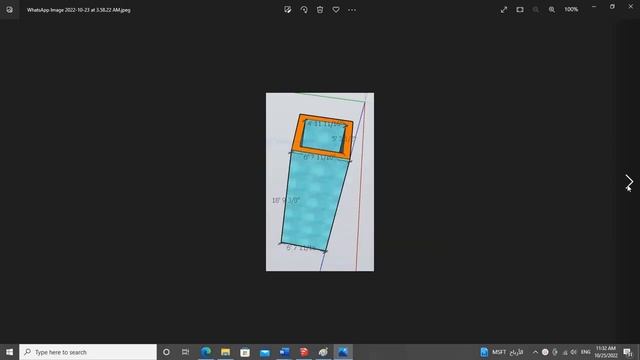Open the Mail app from taskbar
This screenshot has height=360, width=640.
pos(264,352)
